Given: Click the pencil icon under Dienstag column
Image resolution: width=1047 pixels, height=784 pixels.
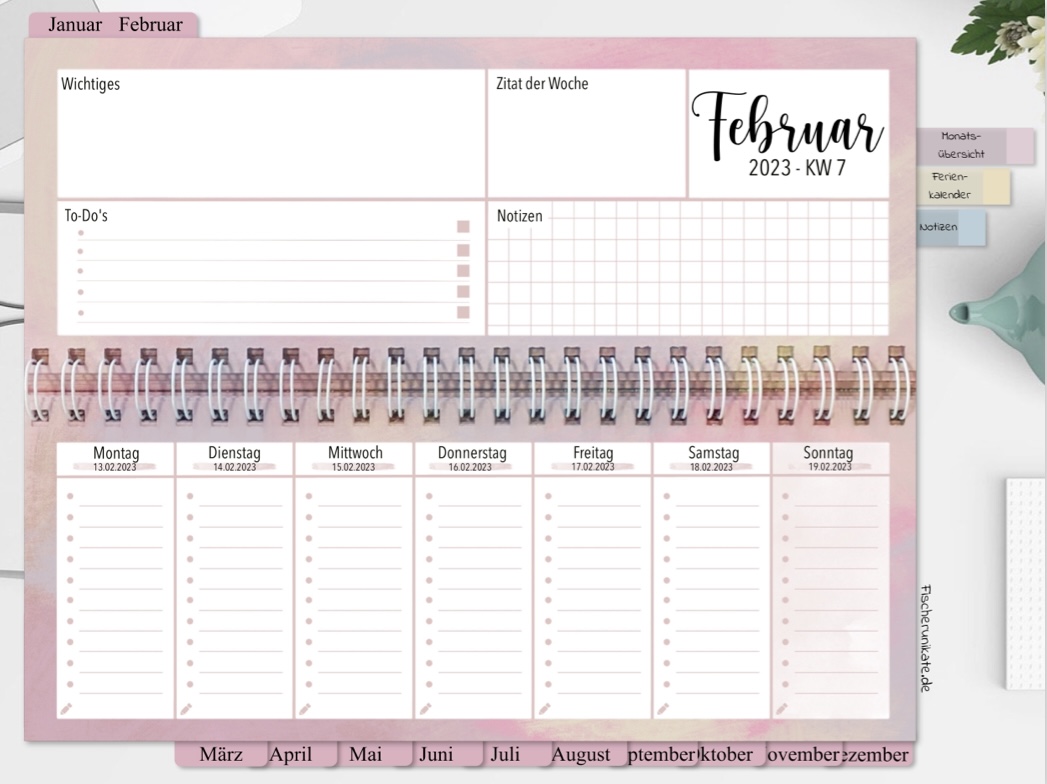Looking at the screenshot, I should click(x=186, y=708).
